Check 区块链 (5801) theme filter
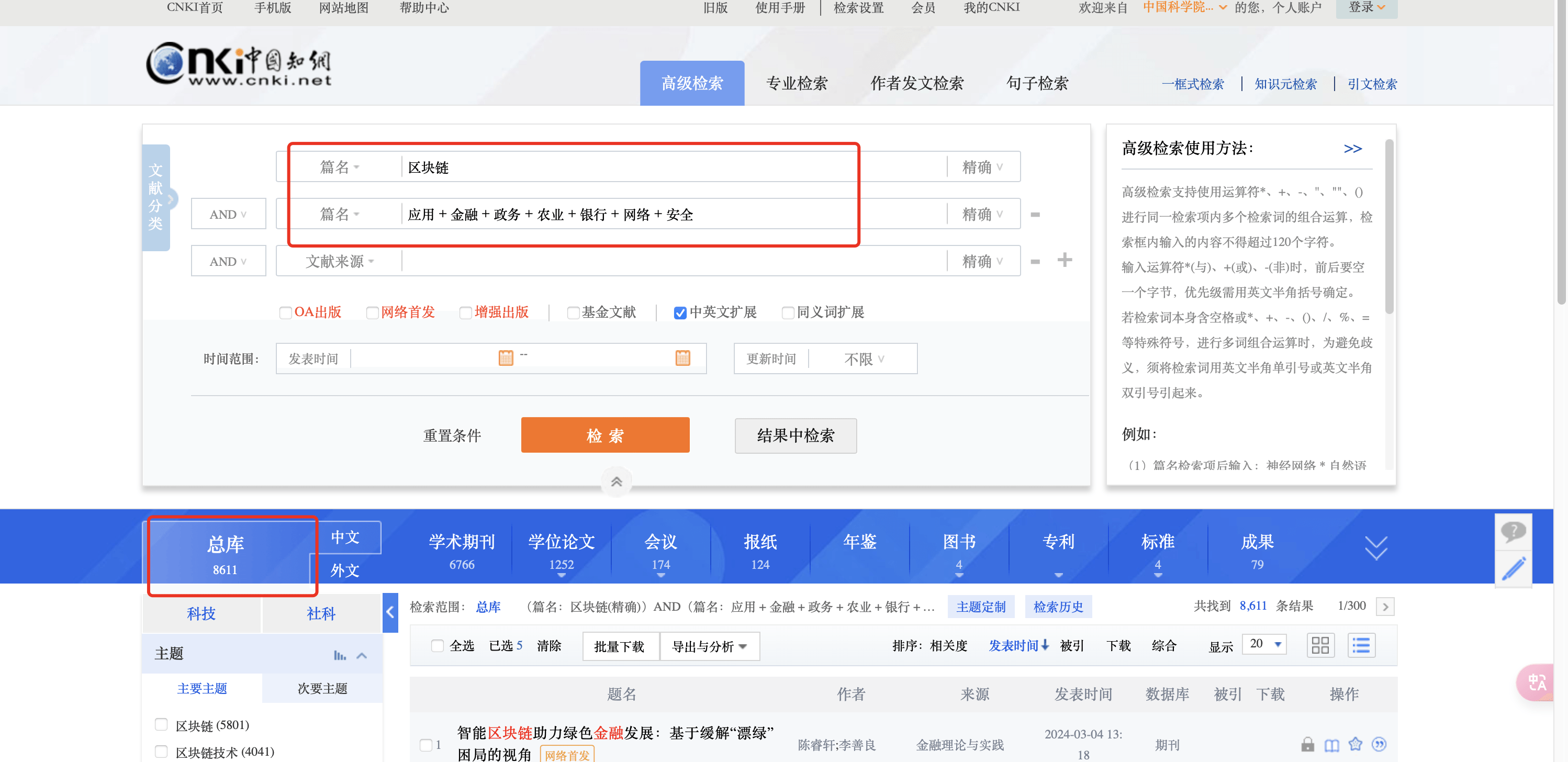 click(161, 724)
